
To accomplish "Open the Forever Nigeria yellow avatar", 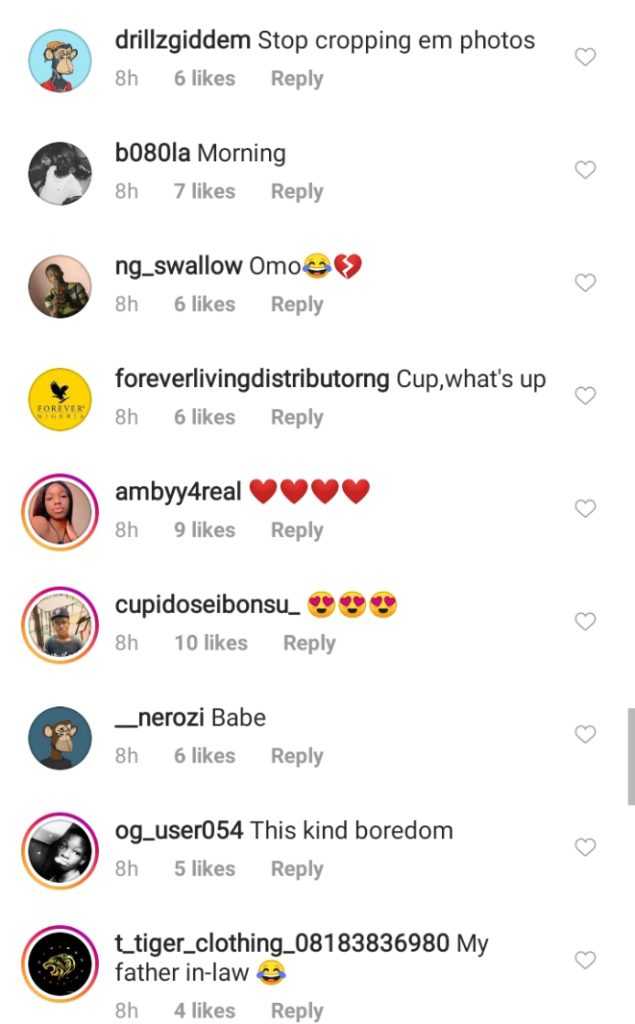I will [x=60, y=399].
